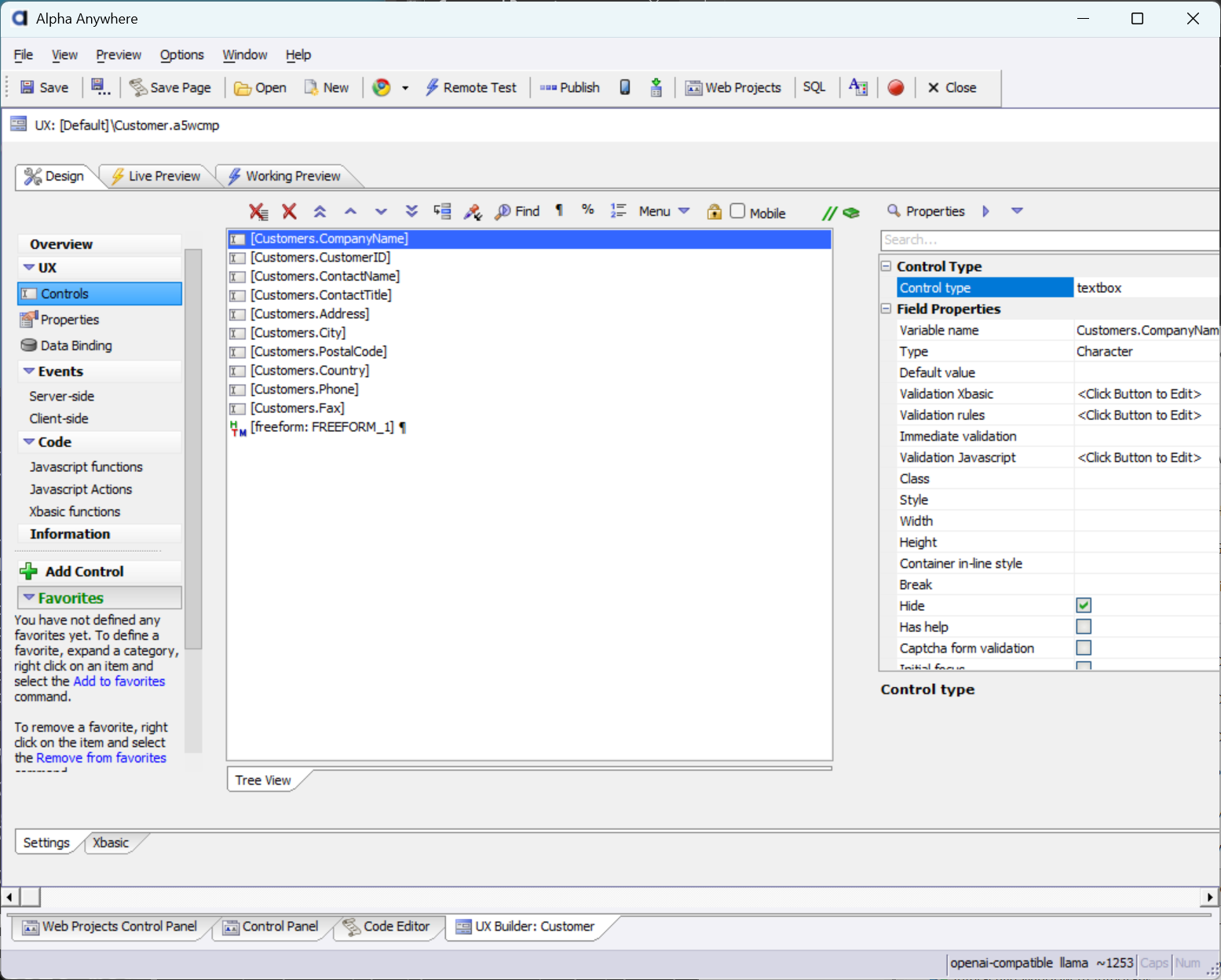
Task: Move control up one position
Action: 350,211
